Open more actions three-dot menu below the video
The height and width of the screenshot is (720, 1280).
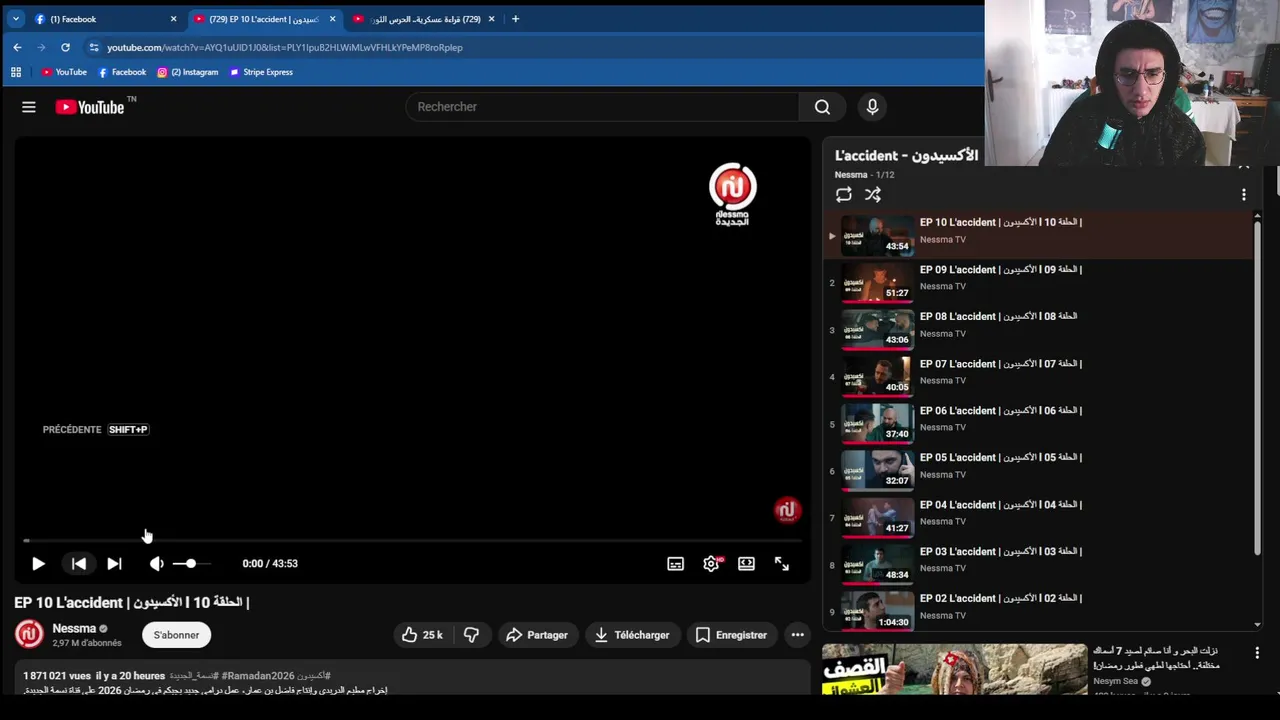tap(797, 635)
